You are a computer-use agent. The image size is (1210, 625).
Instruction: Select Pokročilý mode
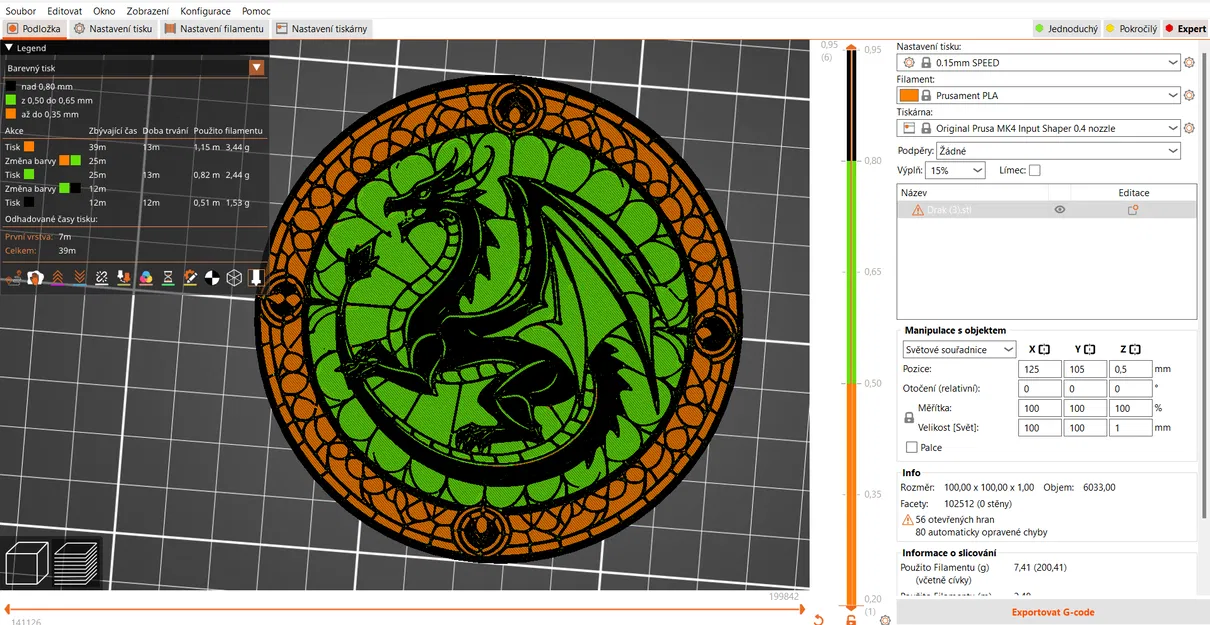pyautogui.click(x=1131, y=29)
